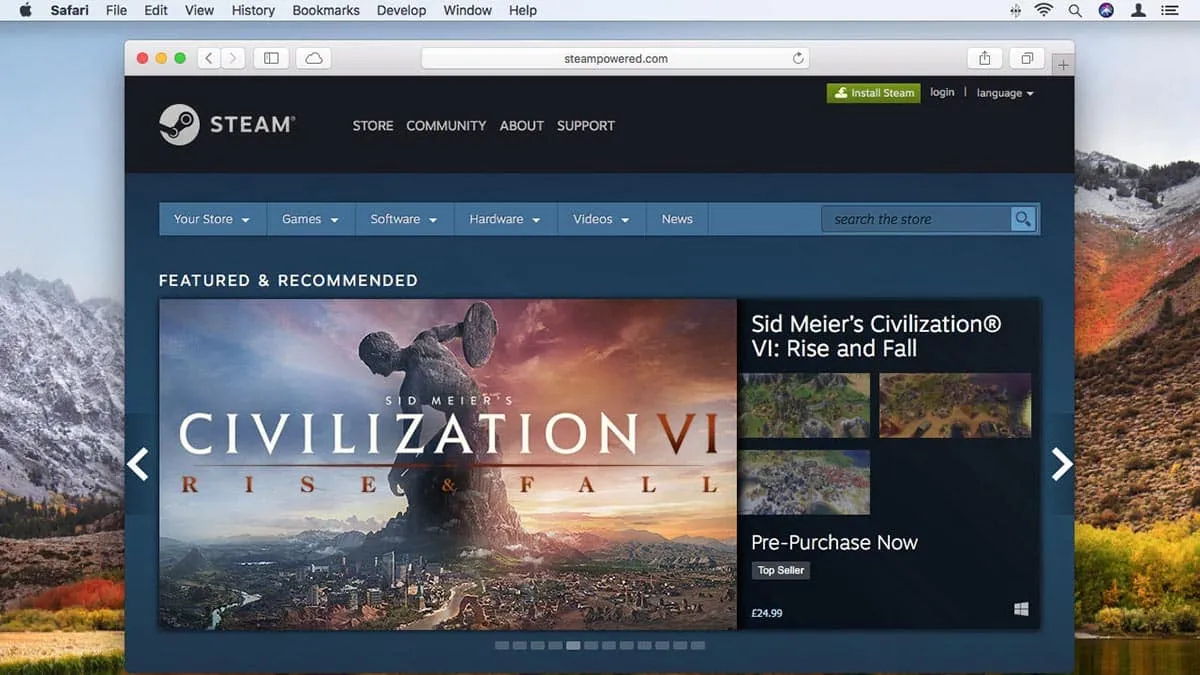Click the Steam logo

pyautogui.click(x=226, y=125)
